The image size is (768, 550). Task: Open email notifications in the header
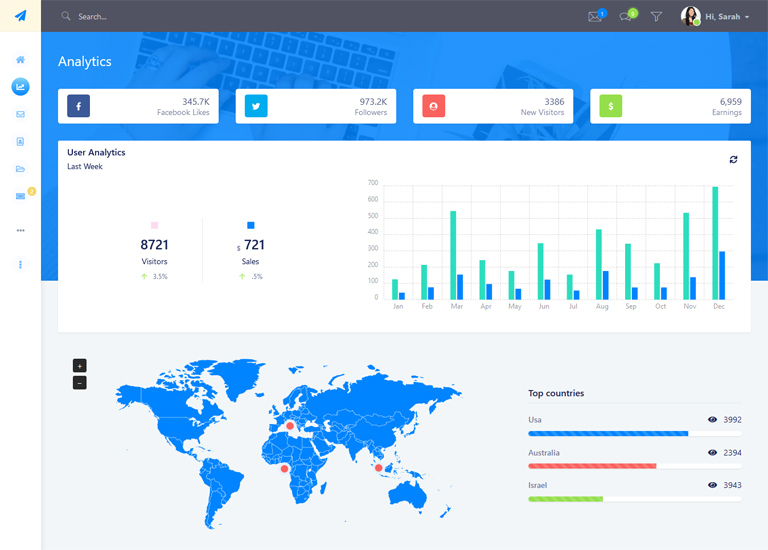(595, 16)
